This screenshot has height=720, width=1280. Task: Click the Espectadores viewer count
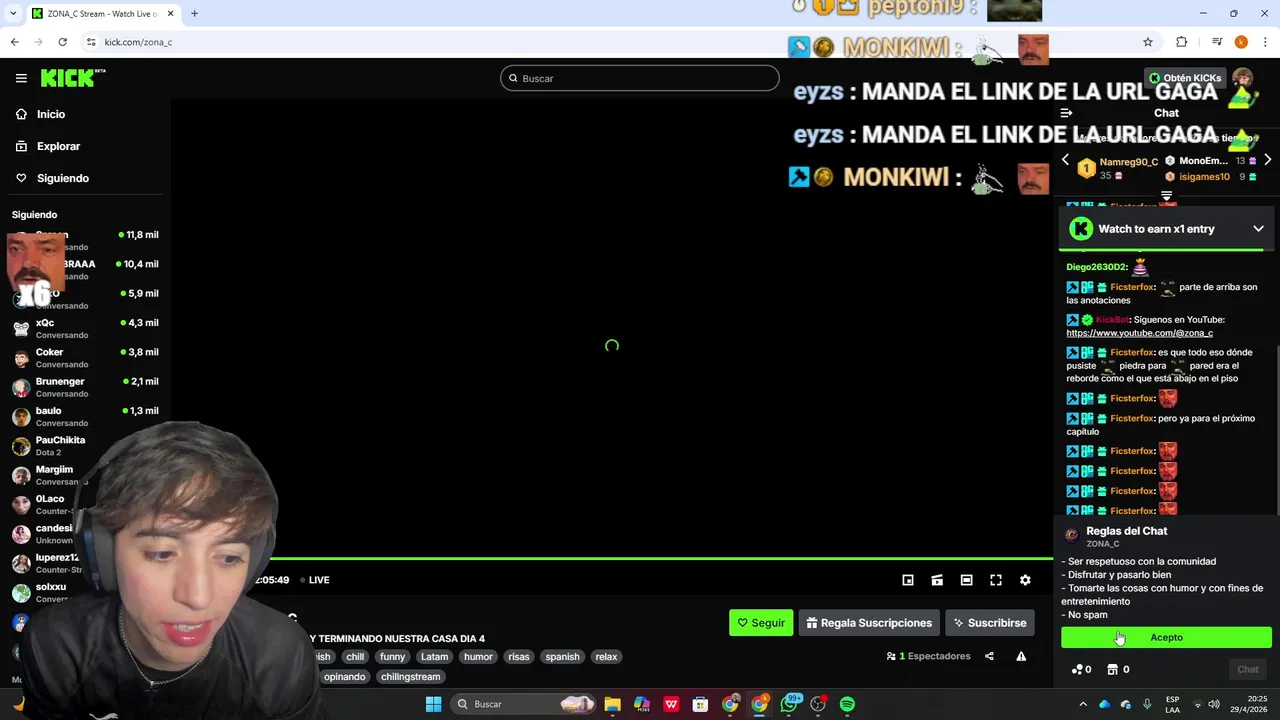(928, 656)
